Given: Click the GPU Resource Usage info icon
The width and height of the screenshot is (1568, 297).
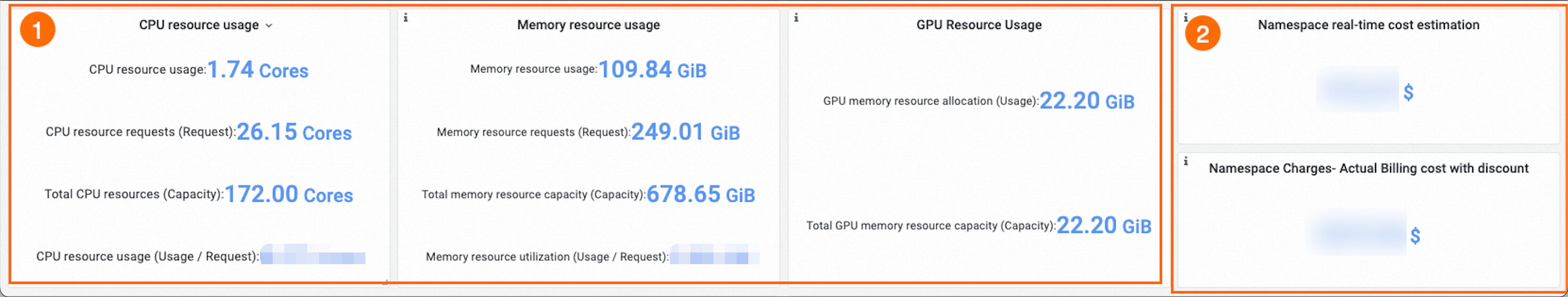Looking at the screenshot, I should (796, 17).
